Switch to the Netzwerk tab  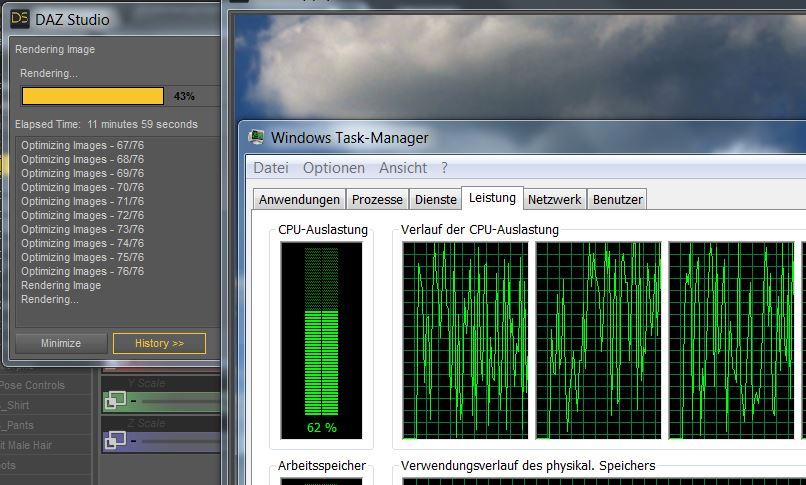(555, 199)
